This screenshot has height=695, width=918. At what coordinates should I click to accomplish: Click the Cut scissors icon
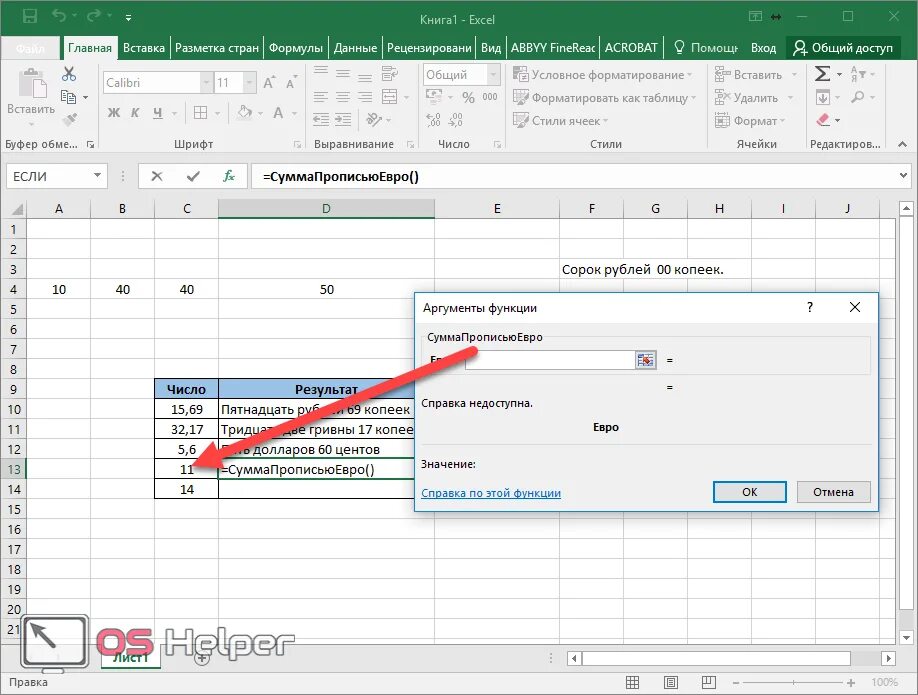click(69, 74)
